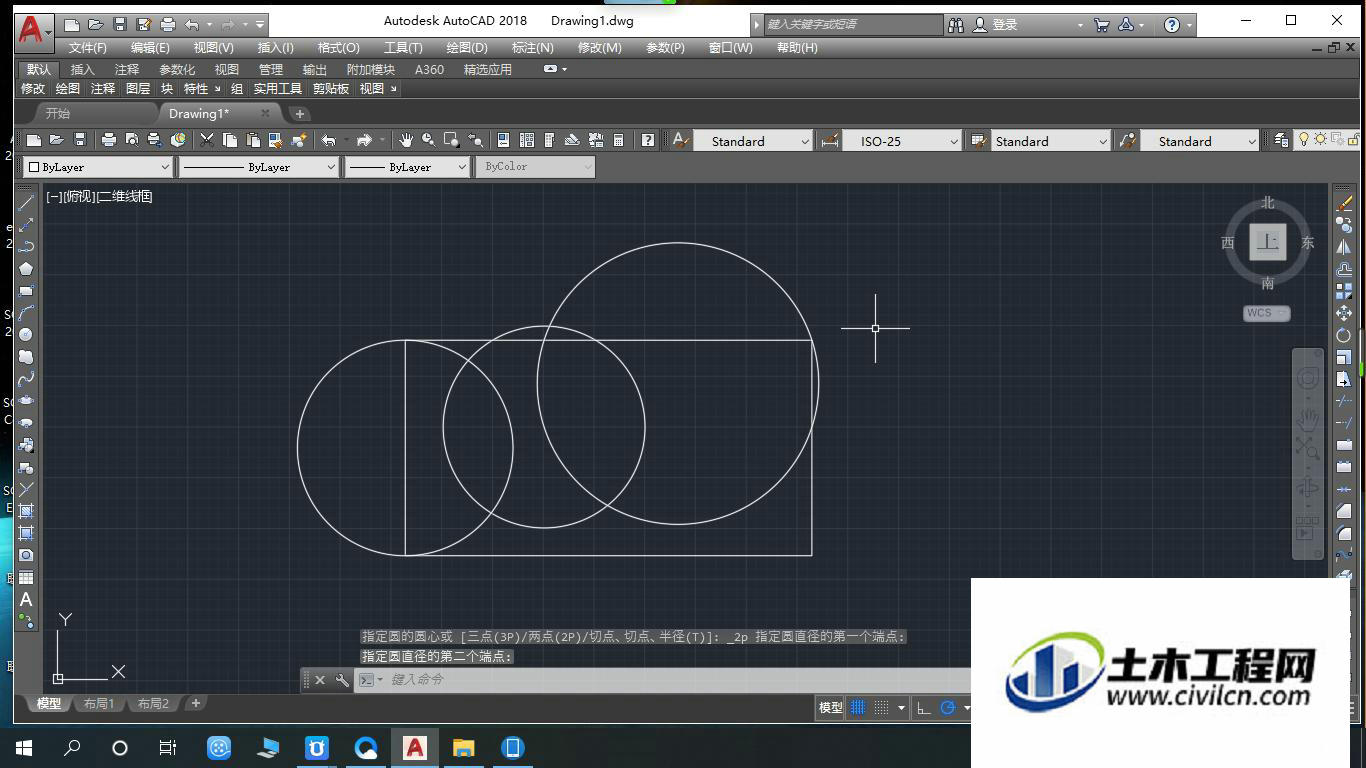Select the Circle tool in draw toolbar
1366x768 pixels.
pos(26,334)
